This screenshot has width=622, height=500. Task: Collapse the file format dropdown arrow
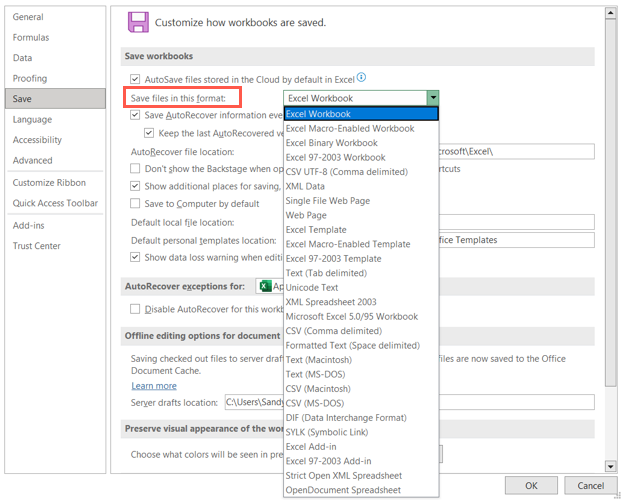tap(433, 98)
